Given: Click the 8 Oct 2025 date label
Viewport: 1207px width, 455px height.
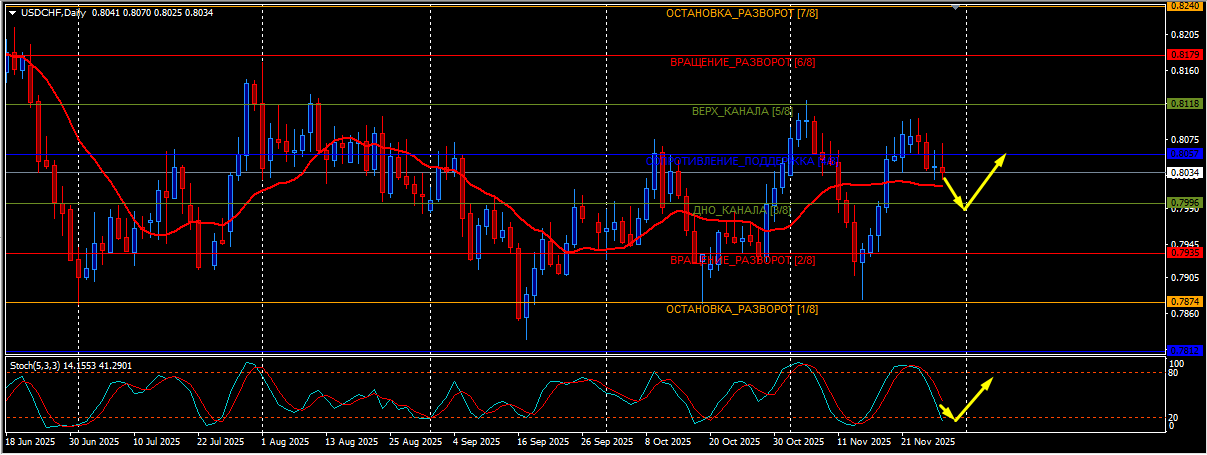Looking at the screenshot, I should 669,441.
